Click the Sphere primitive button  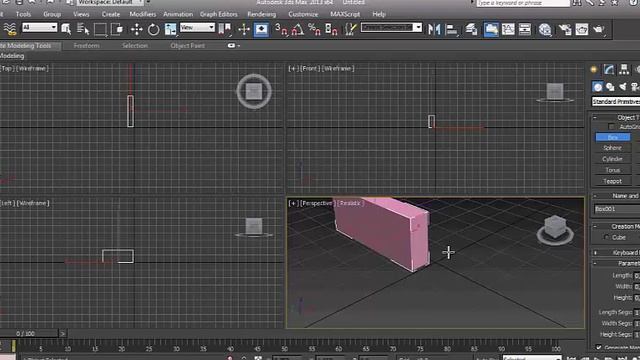613,148
